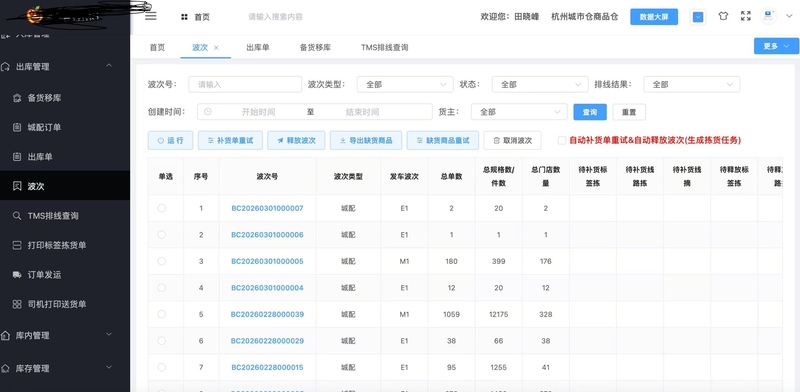Click the 补货单重试 button
This screenshot has width=800, height=392.
(x=230, y=140)
